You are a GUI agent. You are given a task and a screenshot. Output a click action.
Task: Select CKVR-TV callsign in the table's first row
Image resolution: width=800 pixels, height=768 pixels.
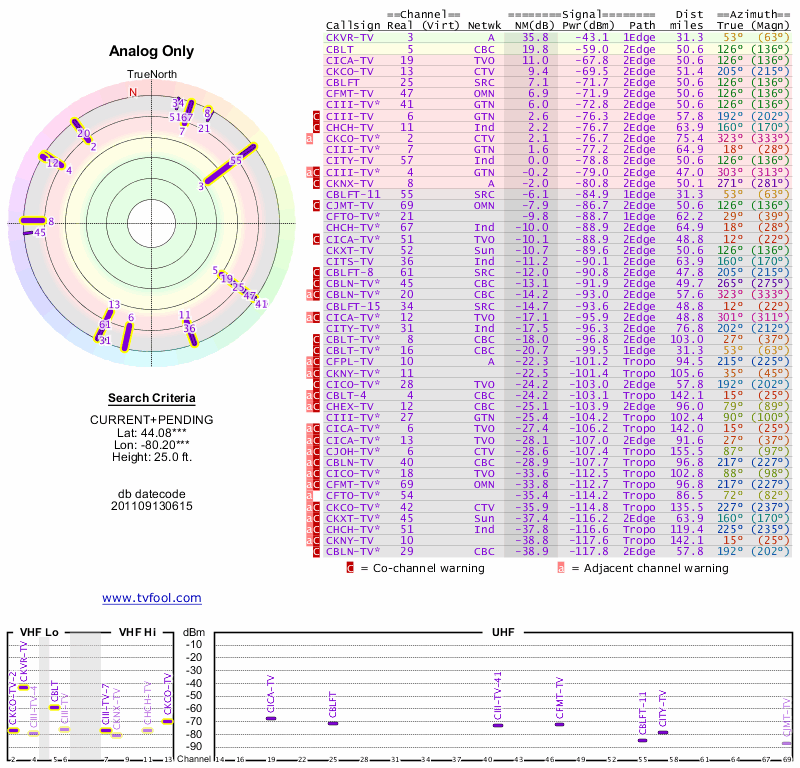coord(351,37)
